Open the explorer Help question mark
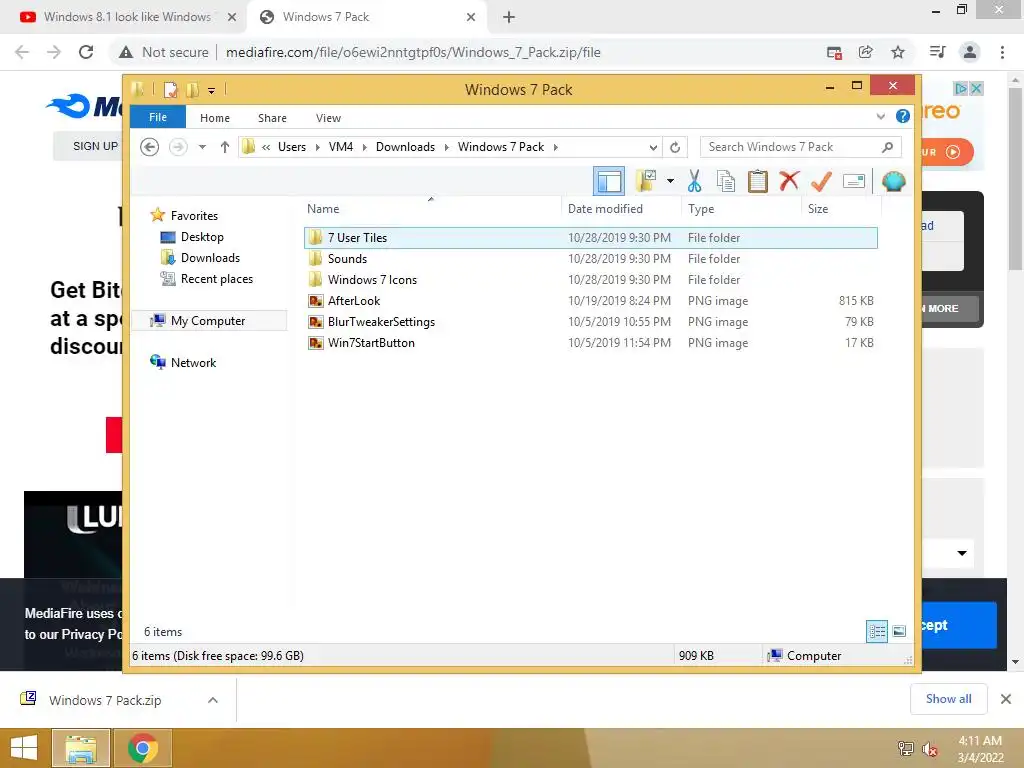This screenshot has width=1024, height=768. (903, 116)
